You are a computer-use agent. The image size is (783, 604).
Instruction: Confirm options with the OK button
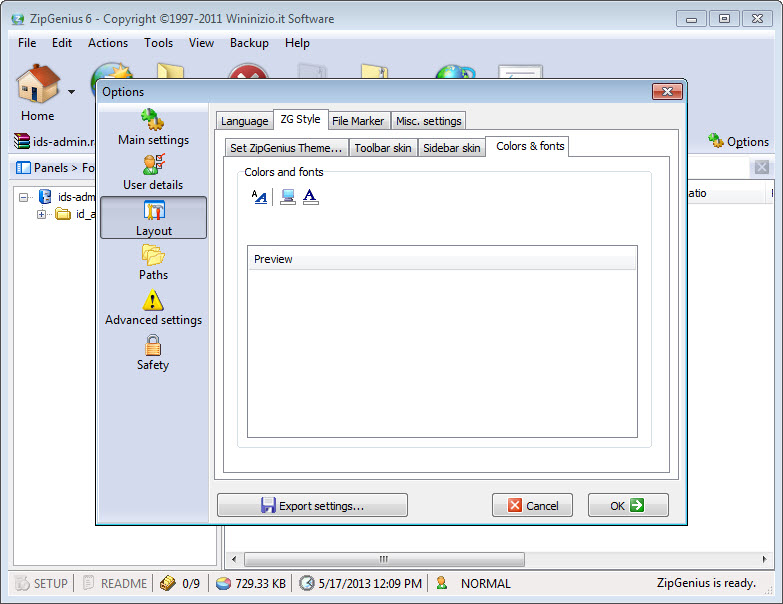(628, 505)
